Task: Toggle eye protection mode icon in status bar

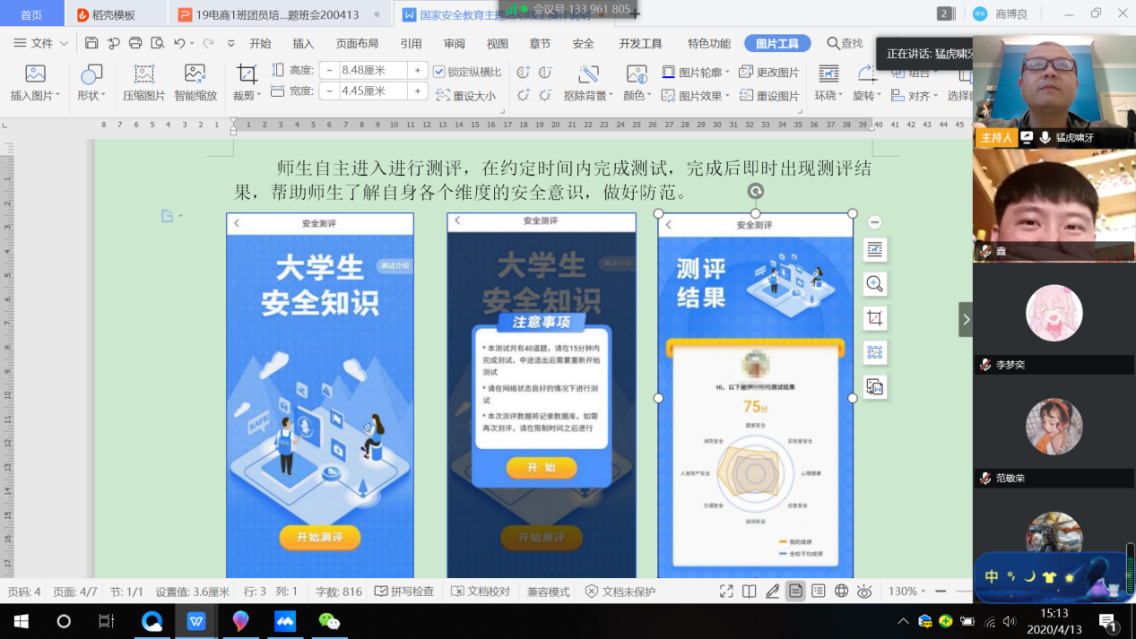Action: tap(865, 591)
